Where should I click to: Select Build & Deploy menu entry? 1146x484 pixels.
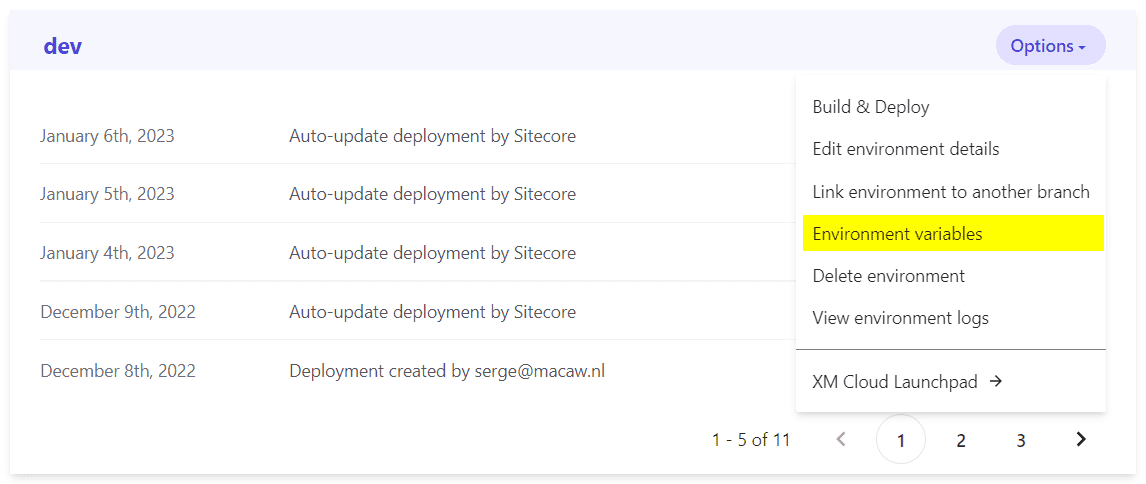point(871,107)
